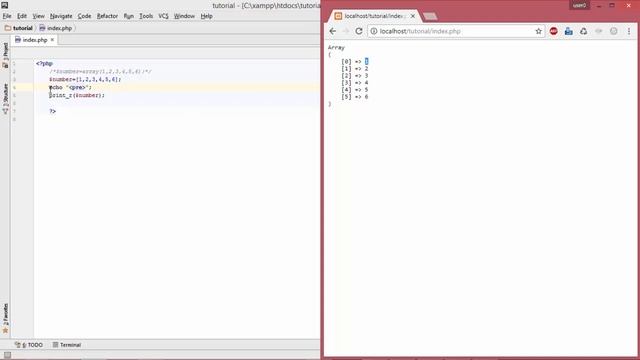Image resolution: width=640 pixels, height=360 pixels.
Task: Go back in the browser
Action: [x=333, y=31]
